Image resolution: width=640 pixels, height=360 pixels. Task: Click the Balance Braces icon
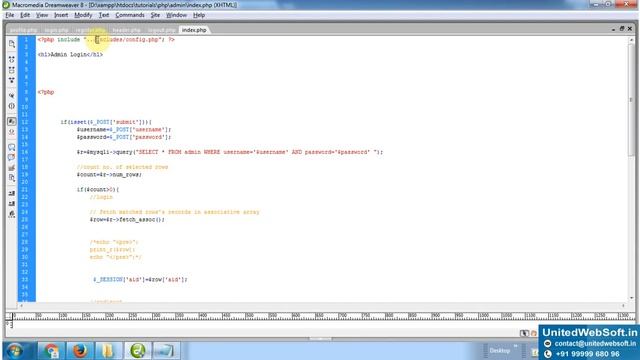coord(11,106)
